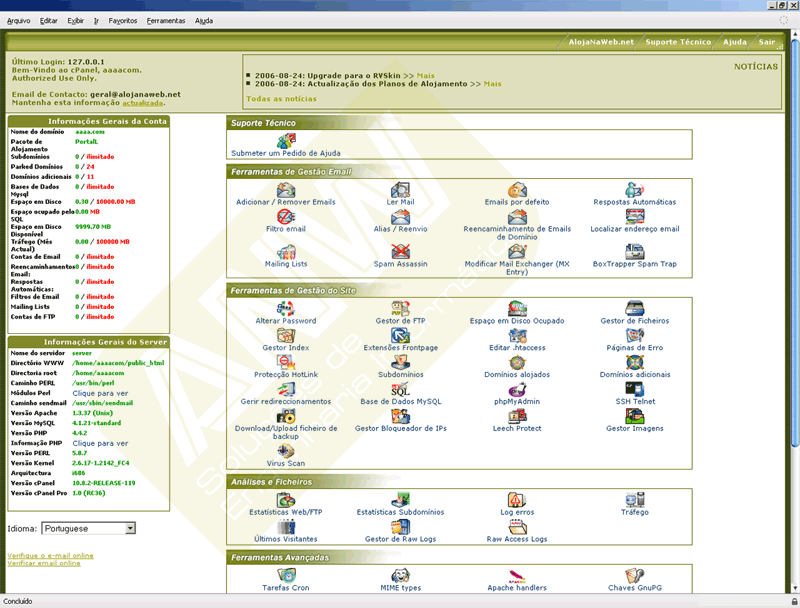
Task: Launch the Gestor de Ficheiros icon
Action: [x=635, y=309]
